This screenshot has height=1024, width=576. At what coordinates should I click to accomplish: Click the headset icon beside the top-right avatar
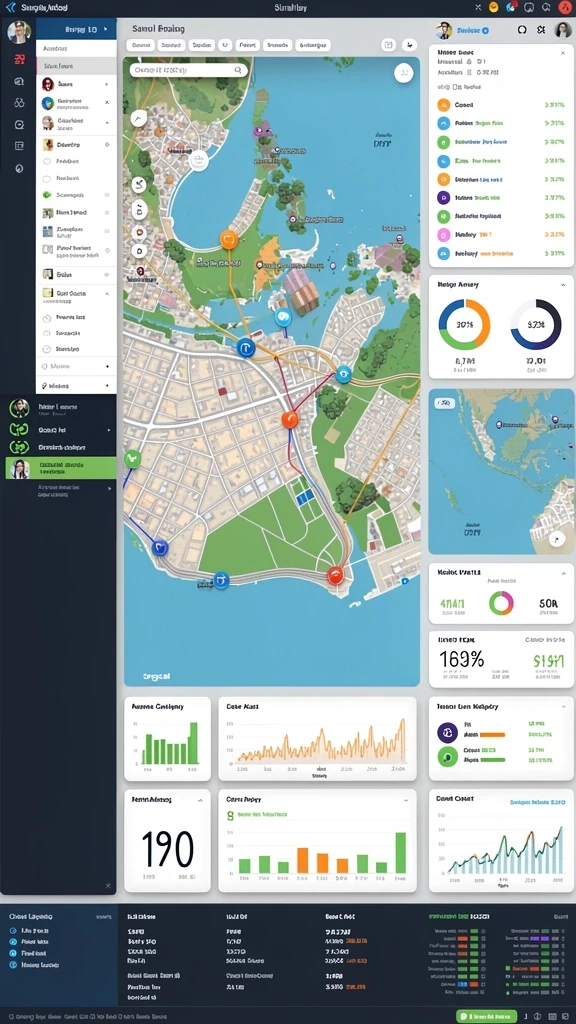(521, 29)
